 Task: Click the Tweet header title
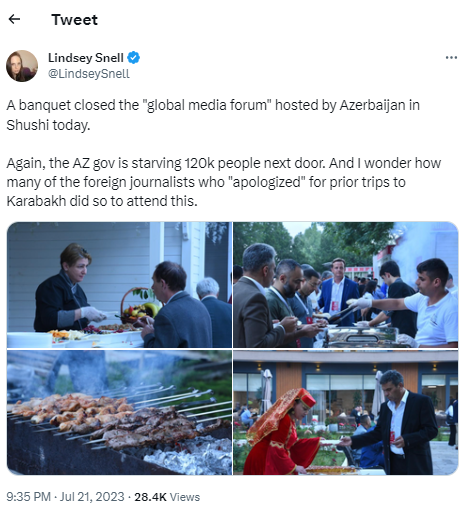[x=74, y=20]
